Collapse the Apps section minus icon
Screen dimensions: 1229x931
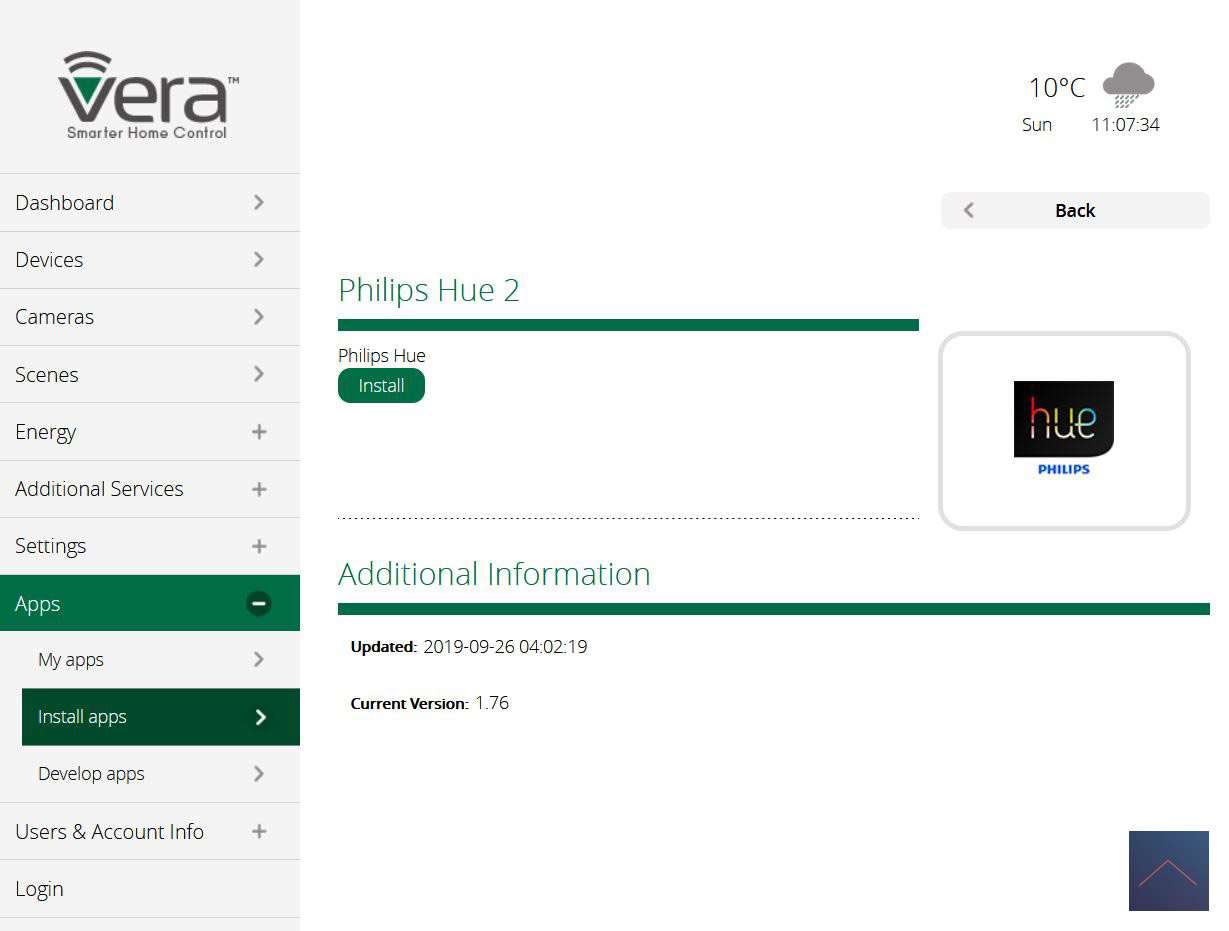click(x=259, y=603)
